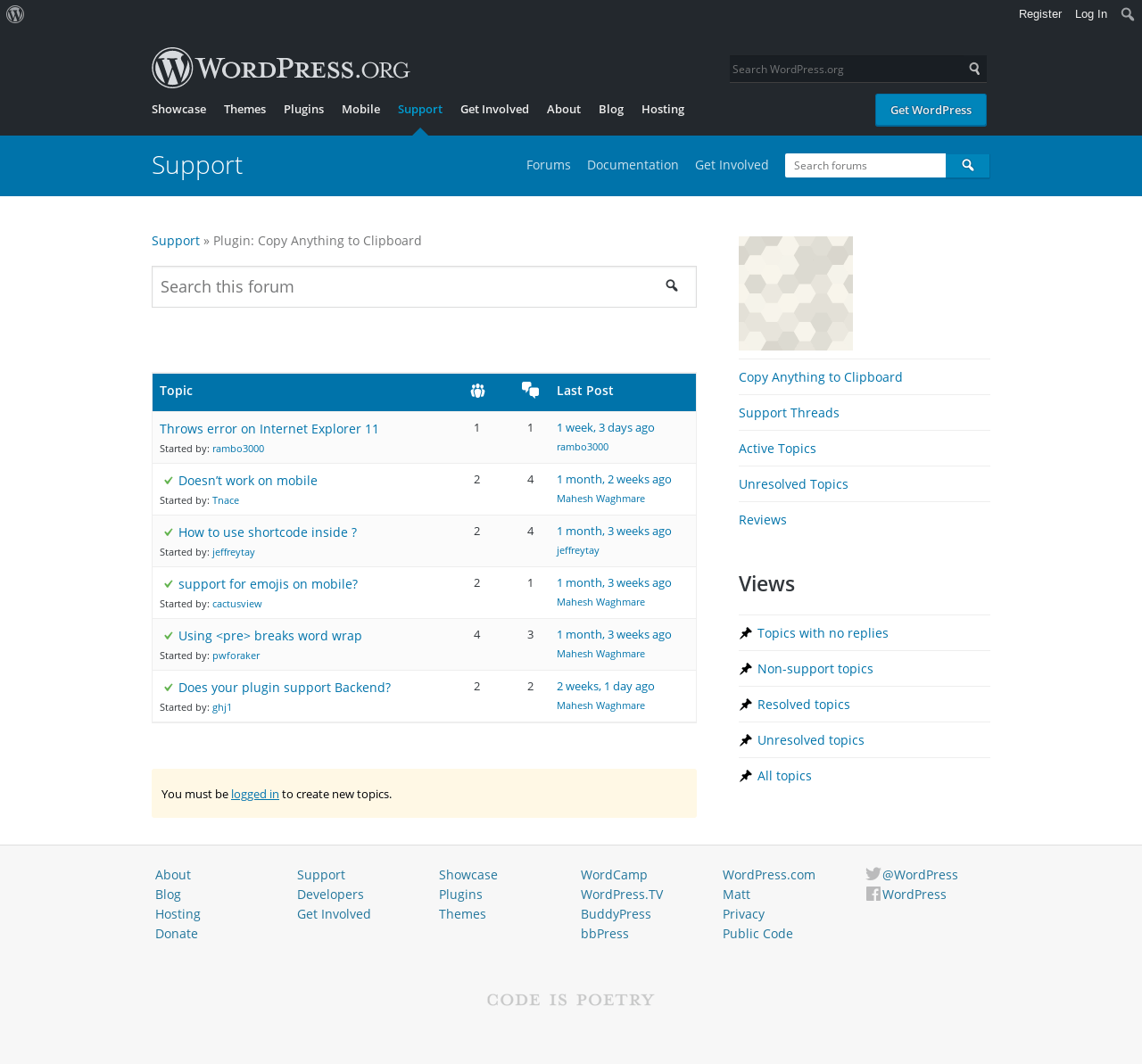Focus the Search forums input field

(865, 166)
